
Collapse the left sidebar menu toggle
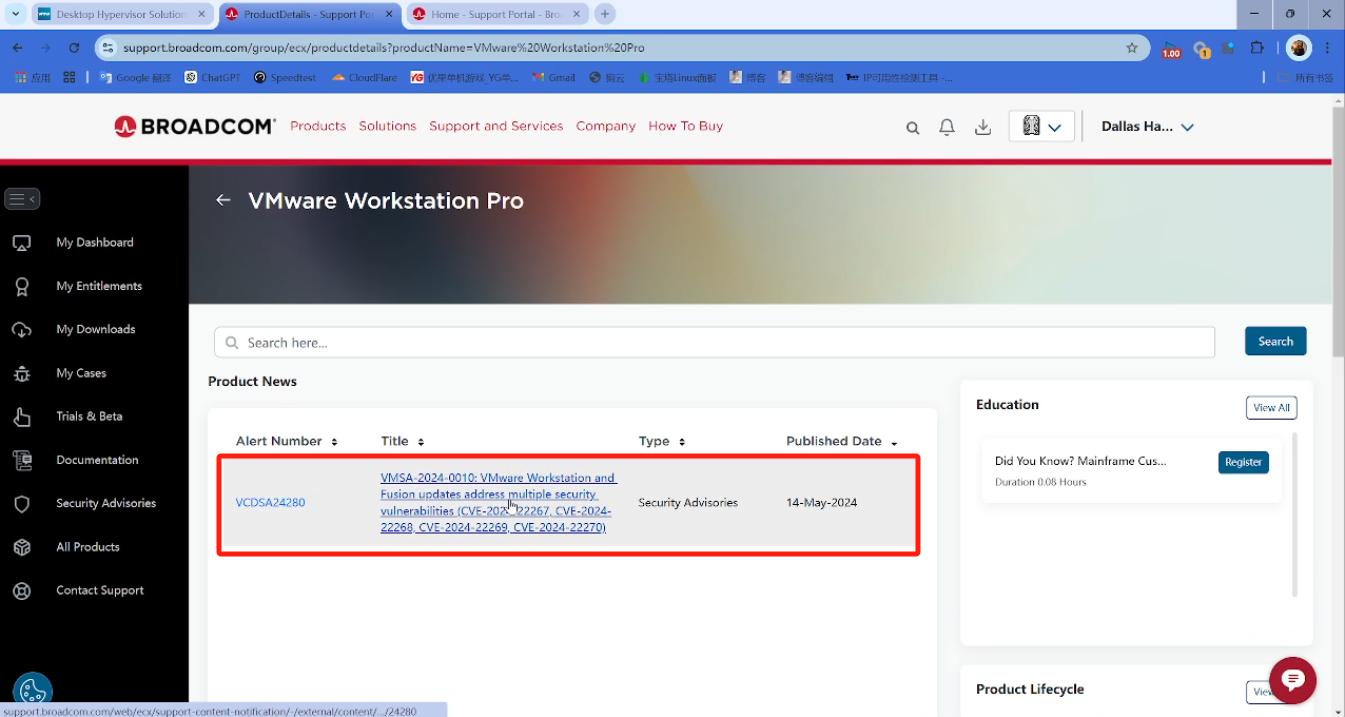[22, 199]
